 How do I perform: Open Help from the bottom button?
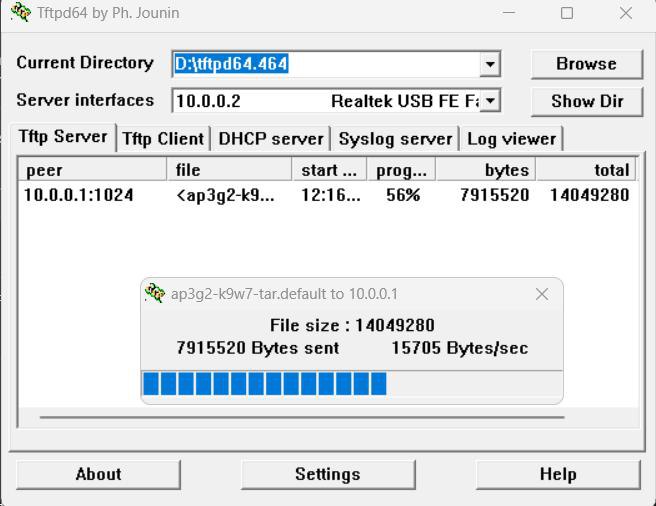coord(557,474)
